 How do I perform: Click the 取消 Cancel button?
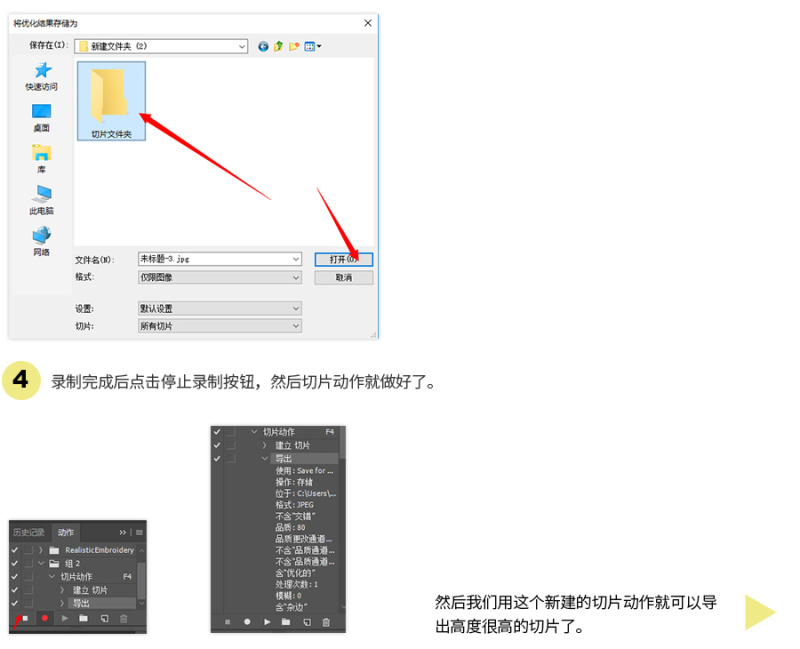(343, 277)
